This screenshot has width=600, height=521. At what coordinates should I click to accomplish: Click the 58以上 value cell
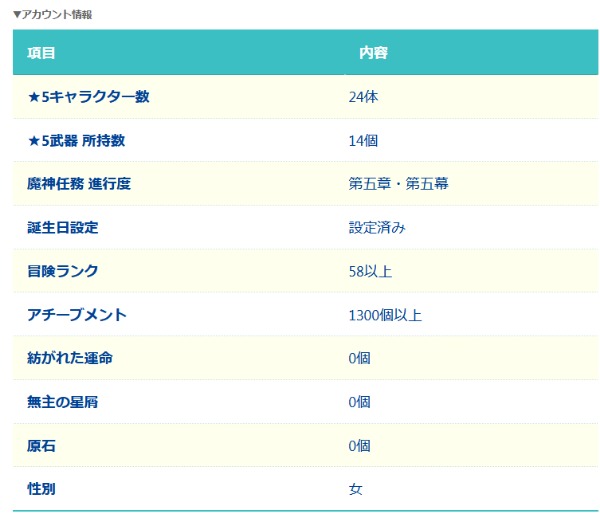click(369, 271)
